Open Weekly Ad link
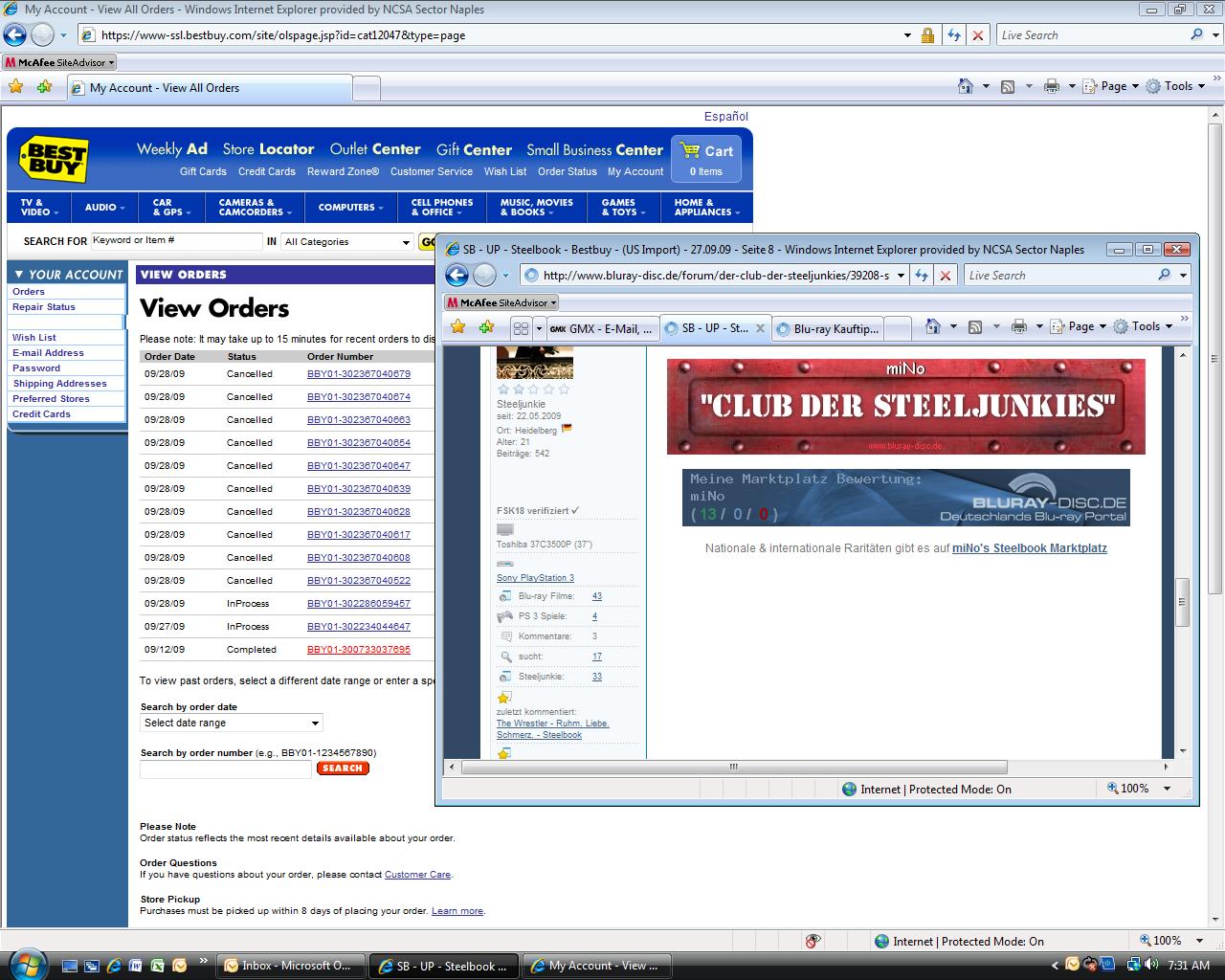The width and height of the screenshot is (1225, 980). tap(172, 149)
